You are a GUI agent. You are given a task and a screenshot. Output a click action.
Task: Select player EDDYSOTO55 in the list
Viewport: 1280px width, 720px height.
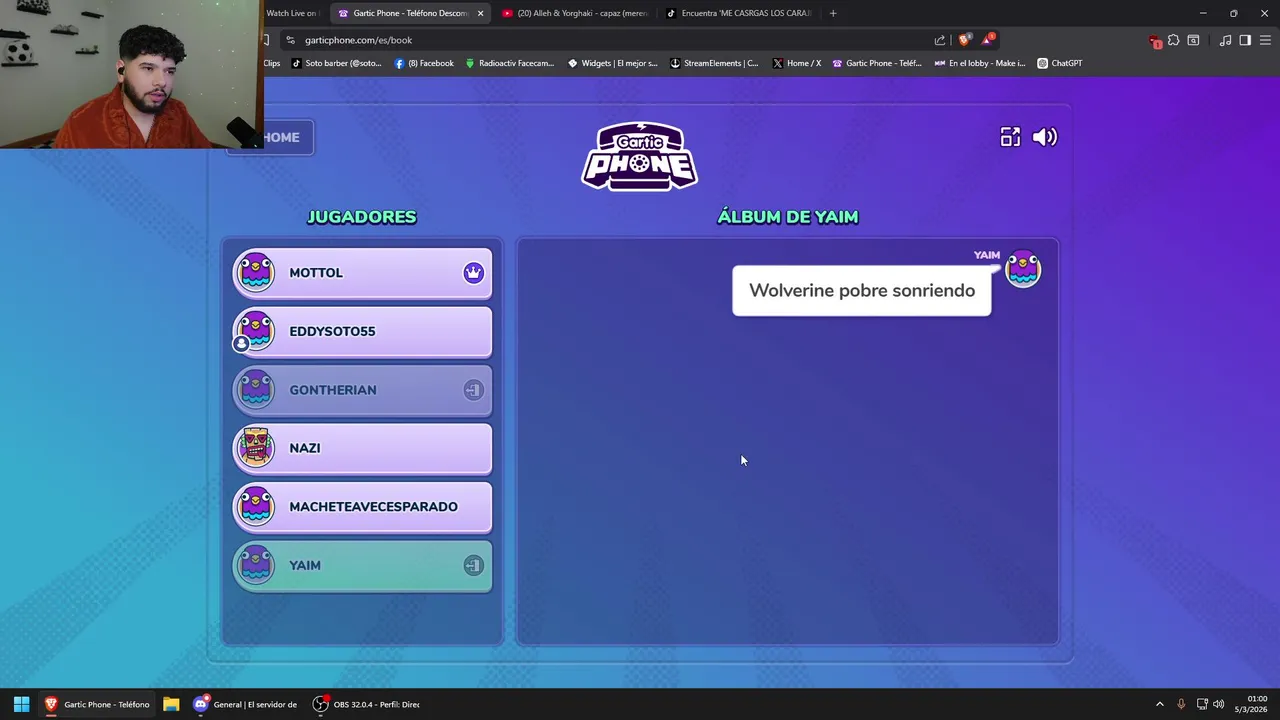tap(362, 331)
